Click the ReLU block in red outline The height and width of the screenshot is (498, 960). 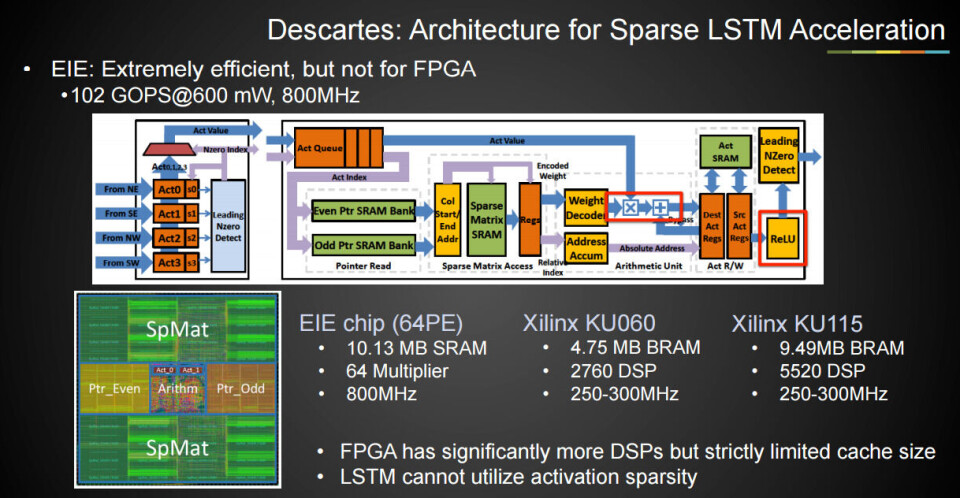[782, 238]
